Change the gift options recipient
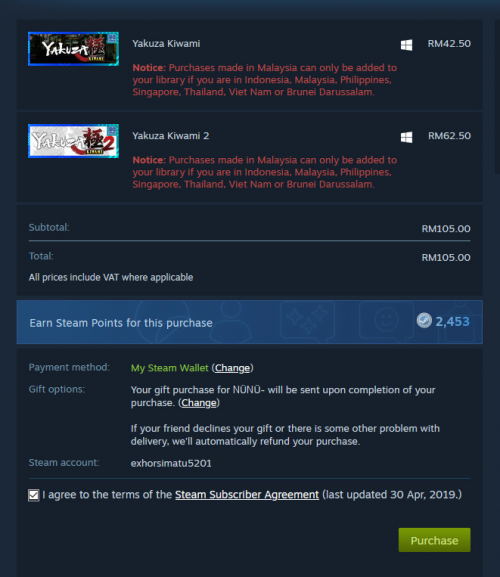Screen dimensions: 500x577 click(x=199, y=403)
